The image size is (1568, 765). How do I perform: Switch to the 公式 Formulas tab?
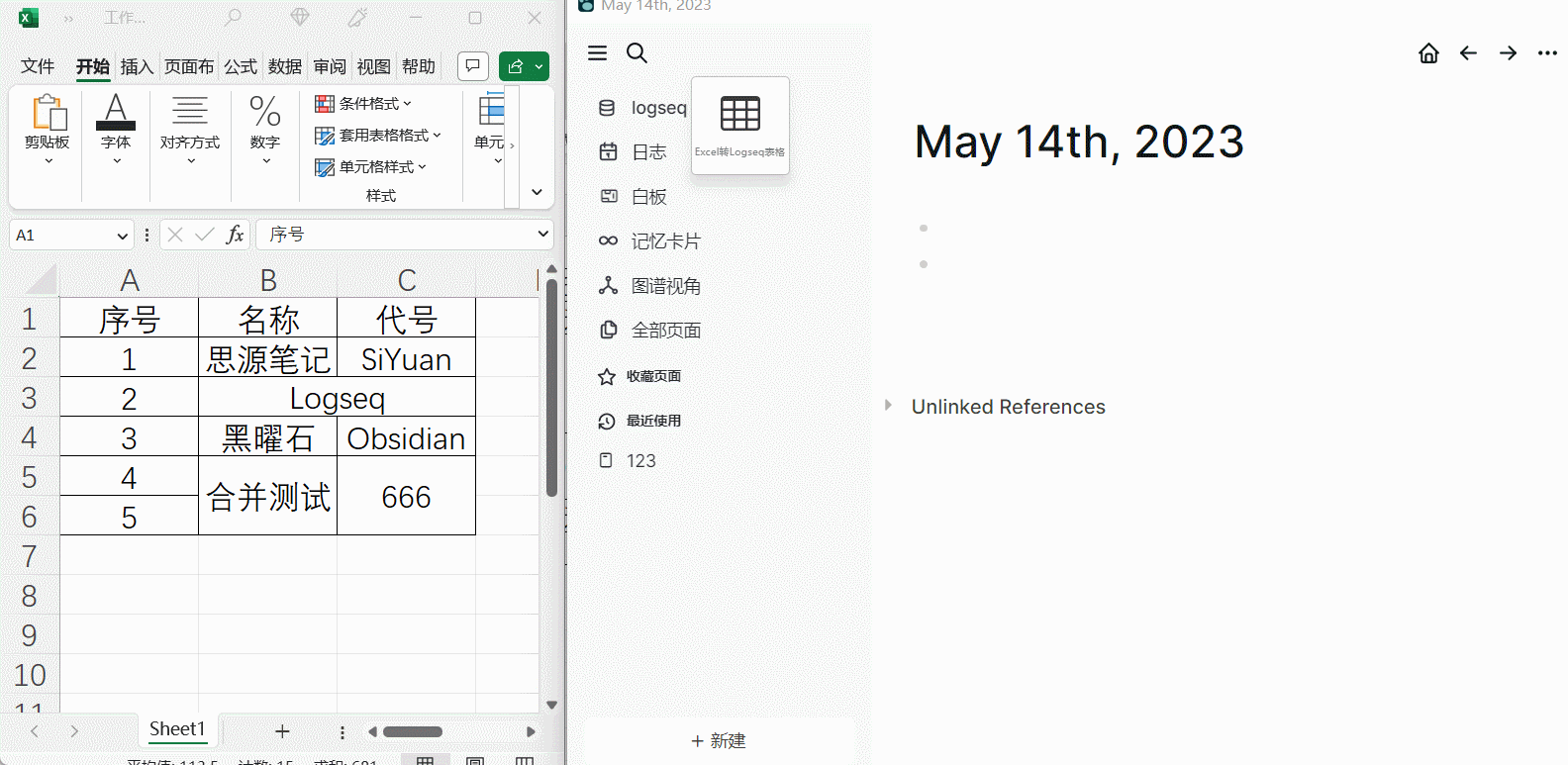(240, 66)
